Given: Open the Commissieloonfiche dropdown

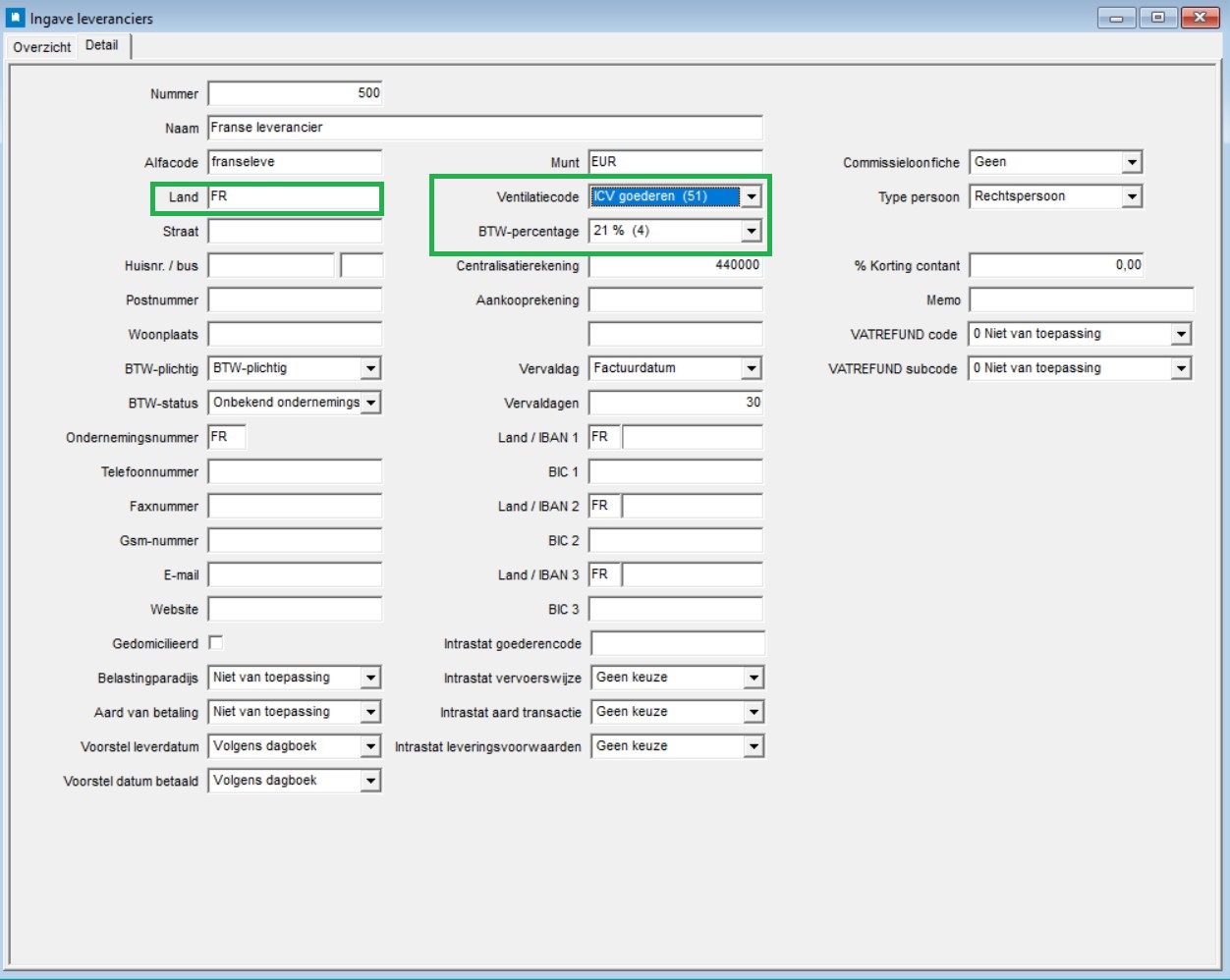Looking at the screenshot, I should [1132, 162].
